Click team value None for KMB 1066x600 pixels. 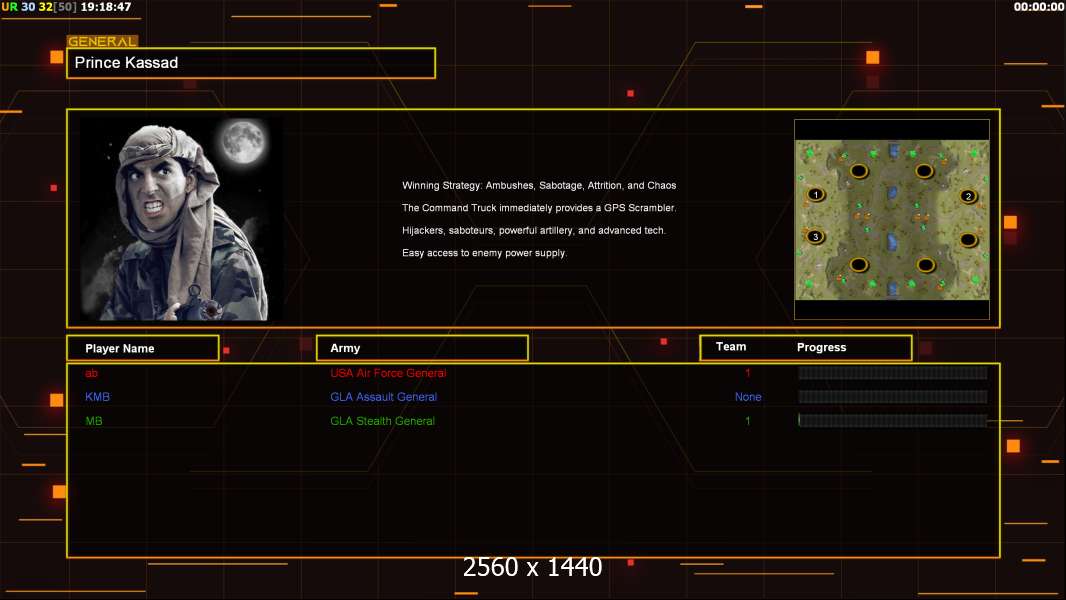(748, 397)
